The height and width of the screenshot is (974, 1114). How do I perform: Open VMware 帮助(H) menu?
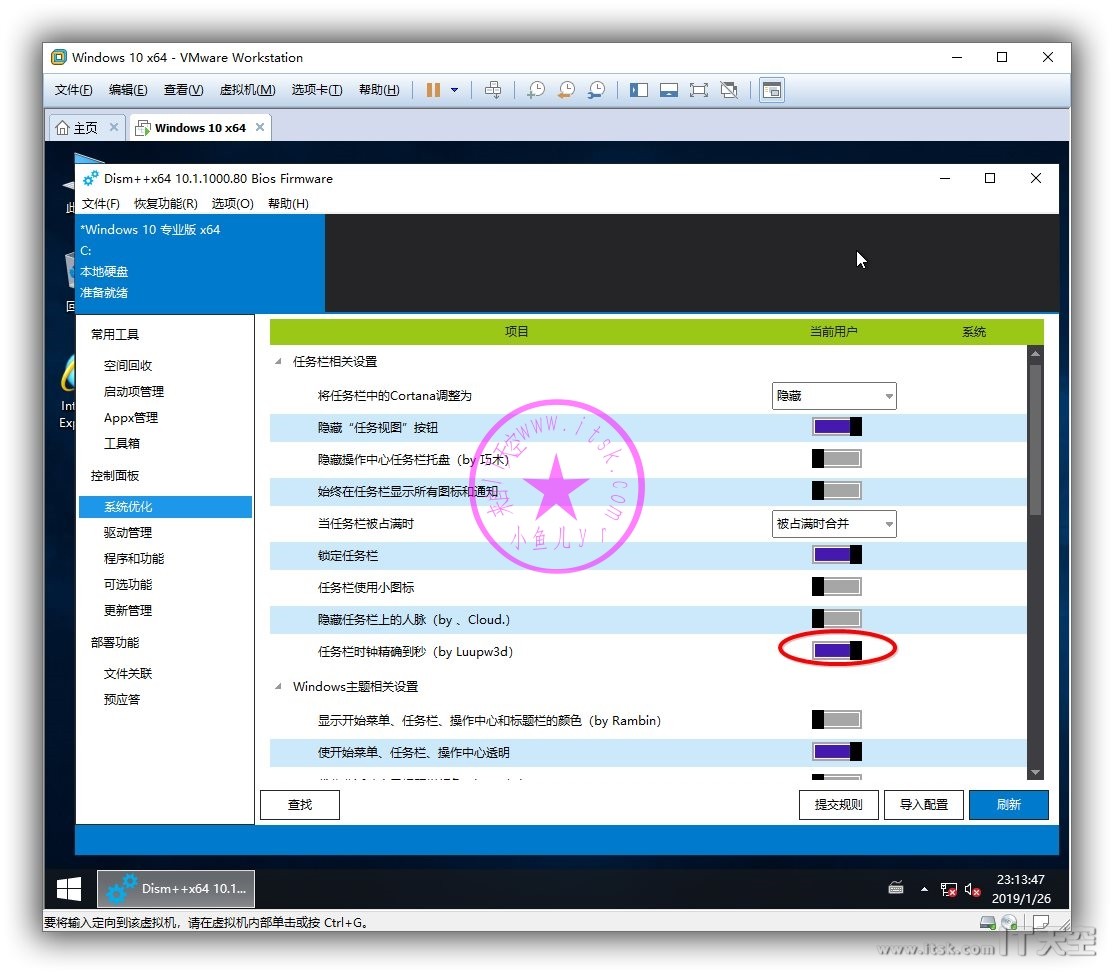pyautogui.click(x=379, y=90)
